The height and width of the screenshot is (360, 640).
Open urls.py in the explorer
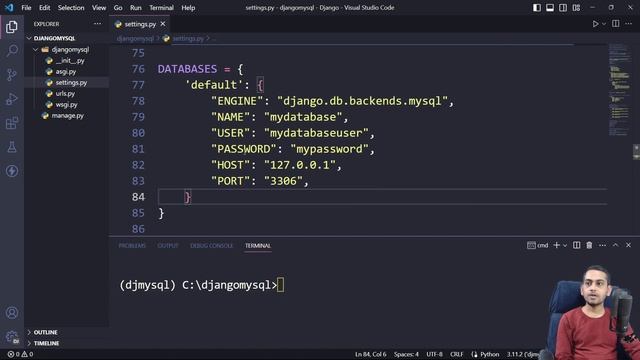point(67,93)
